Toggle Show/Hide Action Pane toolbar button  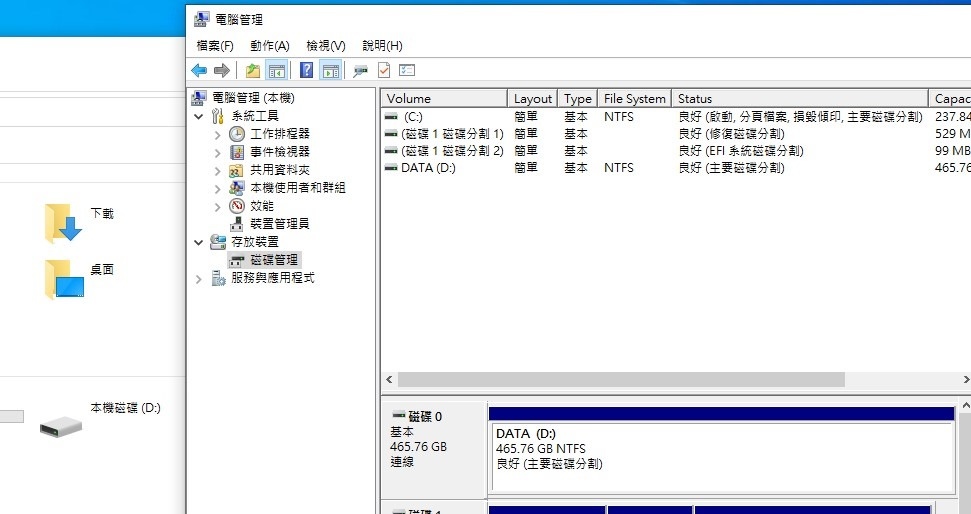click(x=331, y=71)
